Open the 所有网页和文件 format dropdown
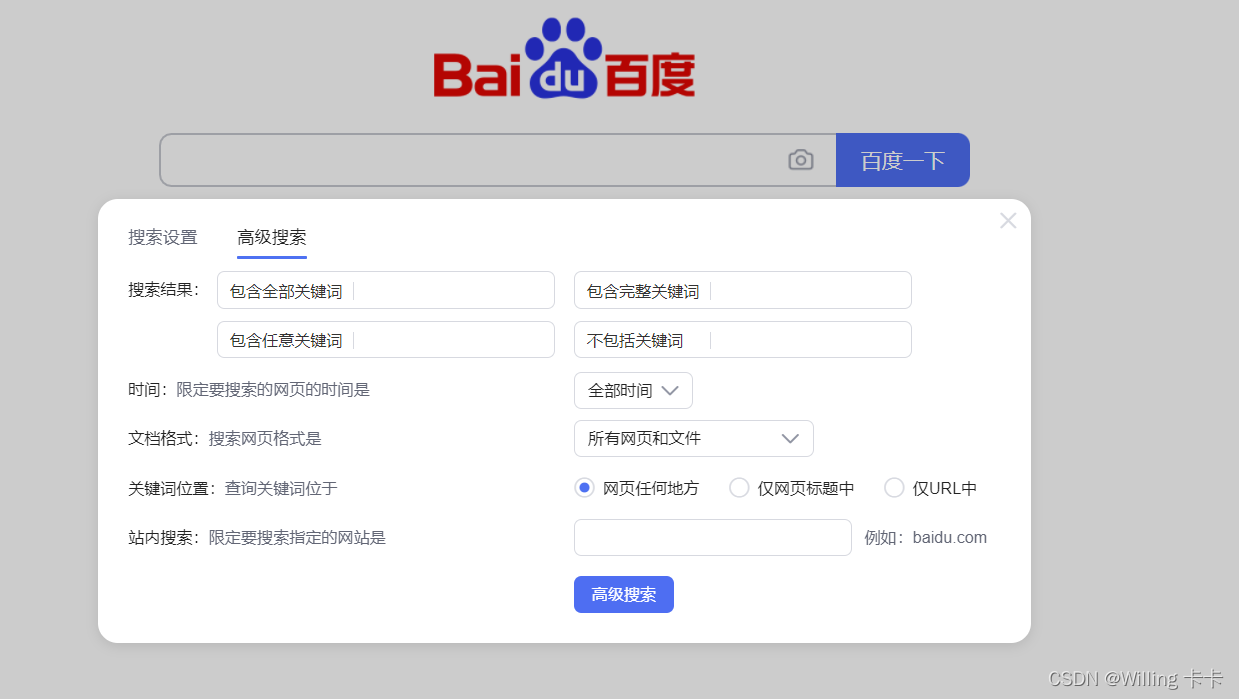 click(x=694, y=438)
